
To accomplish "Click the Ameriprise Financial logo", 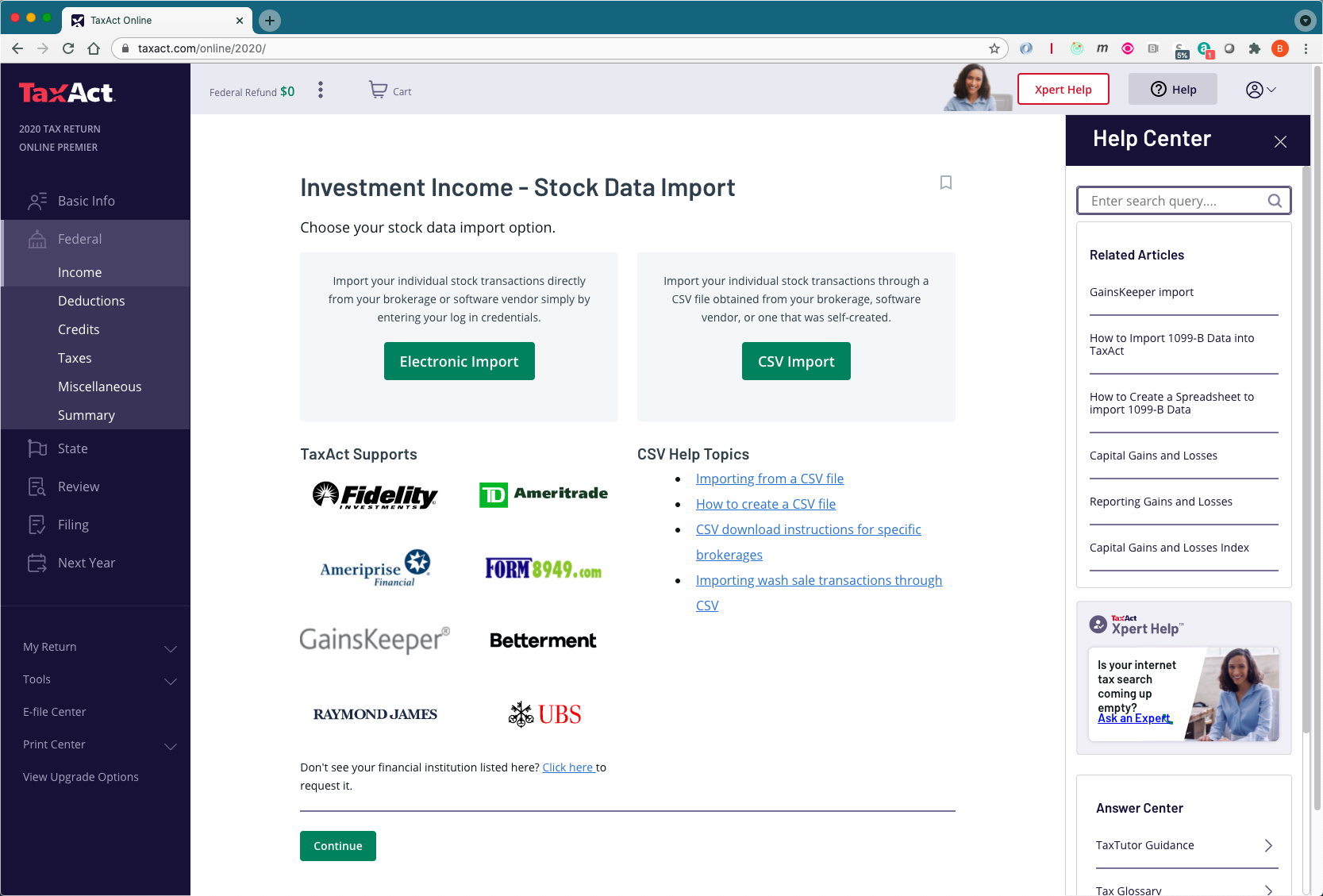I will tap(375, 568).
